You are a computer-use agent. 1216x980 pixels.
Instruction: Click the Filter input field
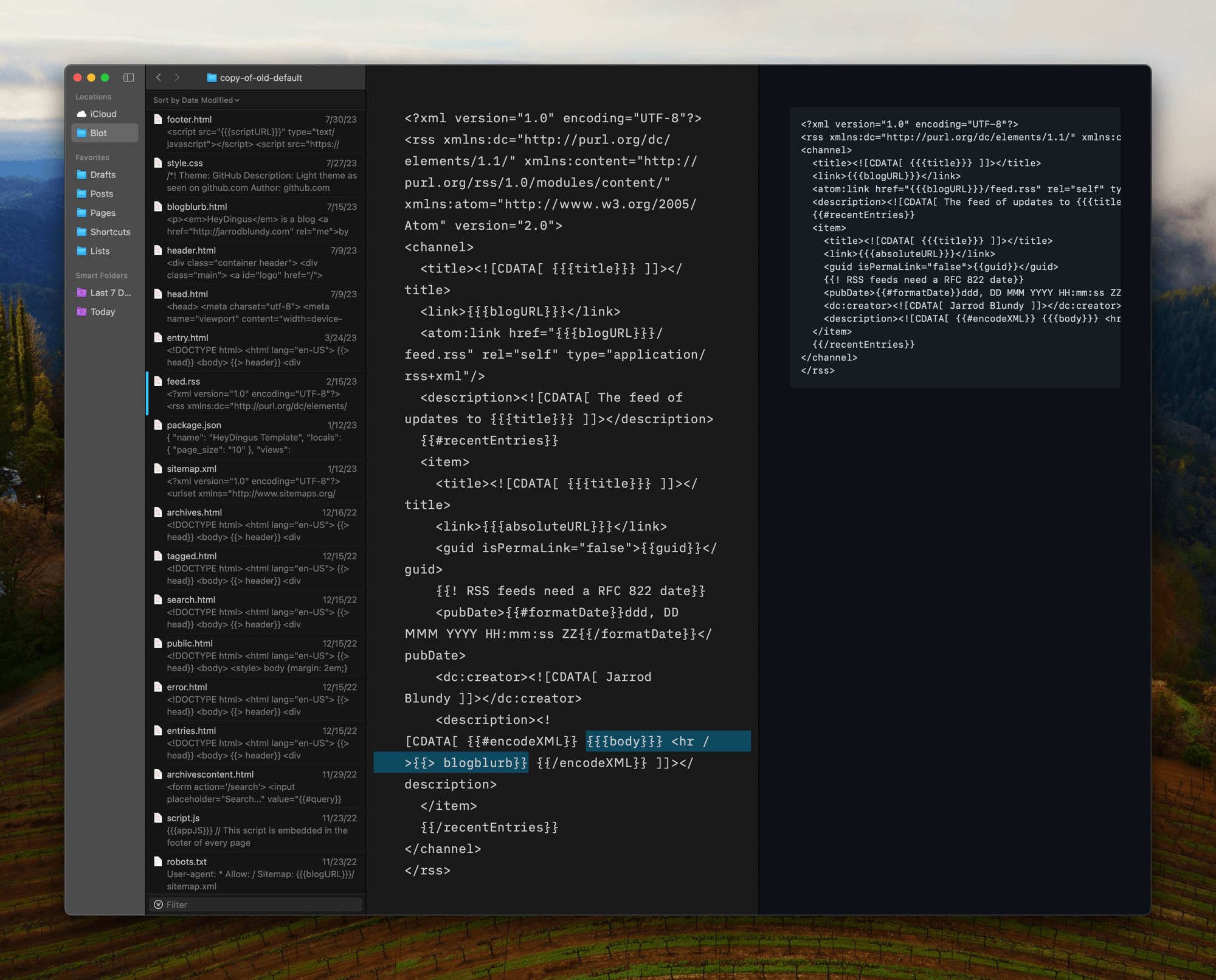(x=255, y=905)
